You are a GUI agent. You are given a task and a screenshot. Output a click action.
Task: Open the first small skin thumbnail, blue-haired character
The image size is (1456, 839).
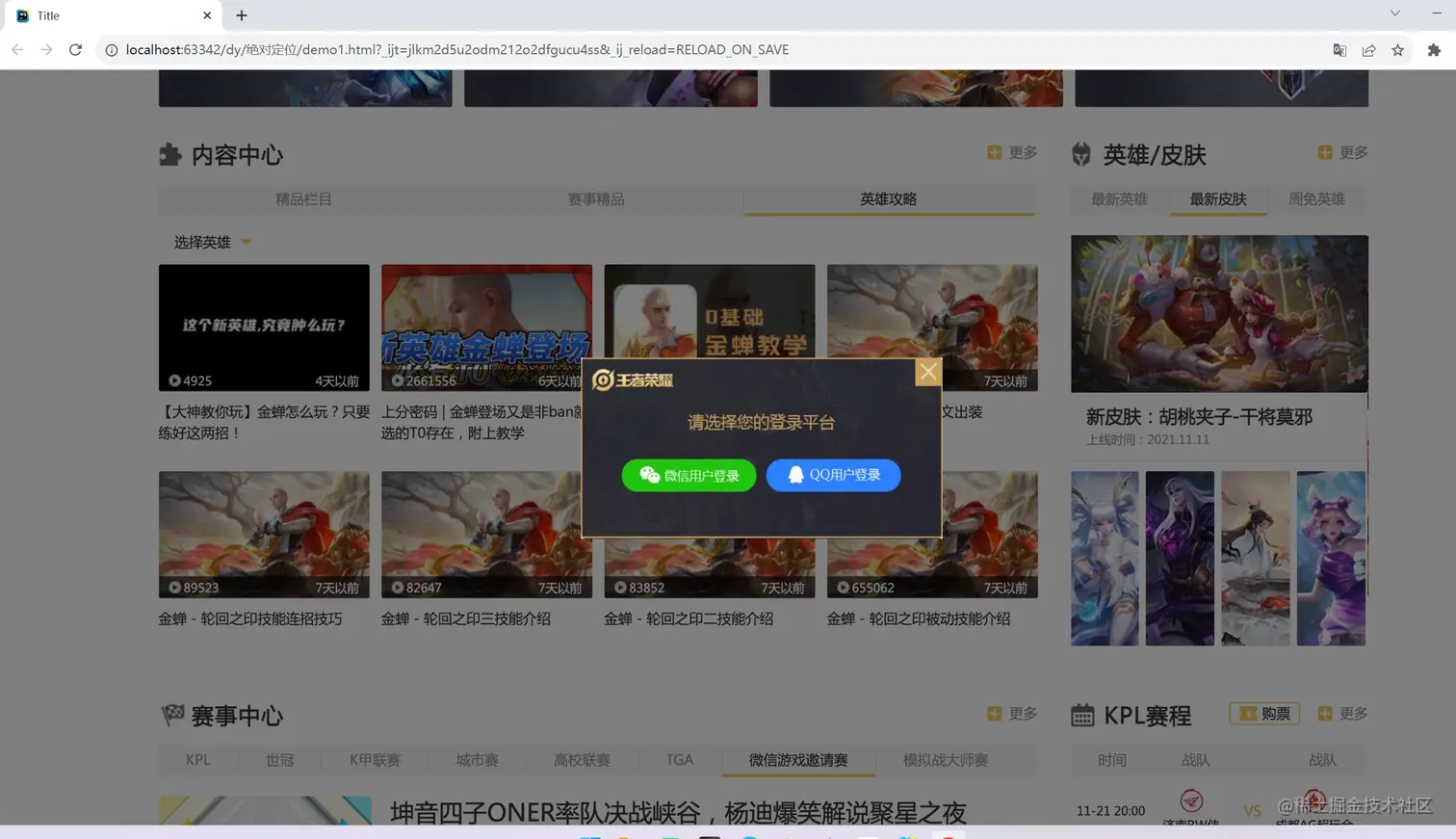point(1105,559)
